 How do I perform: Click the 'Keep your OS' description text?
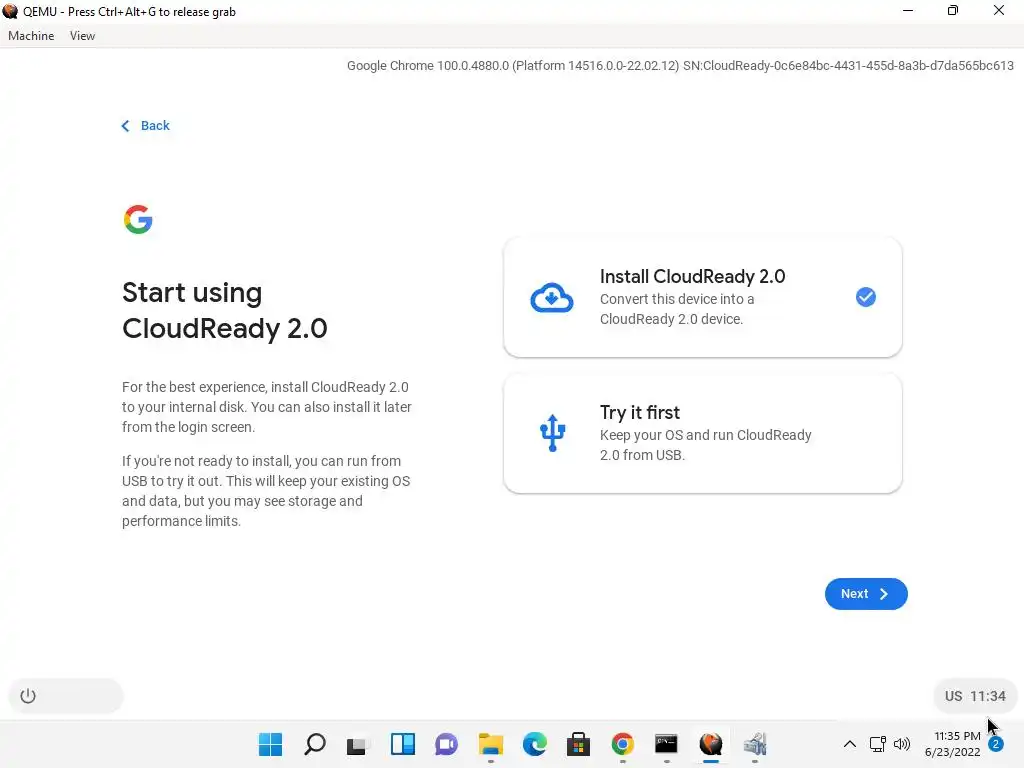click(705, 445)
